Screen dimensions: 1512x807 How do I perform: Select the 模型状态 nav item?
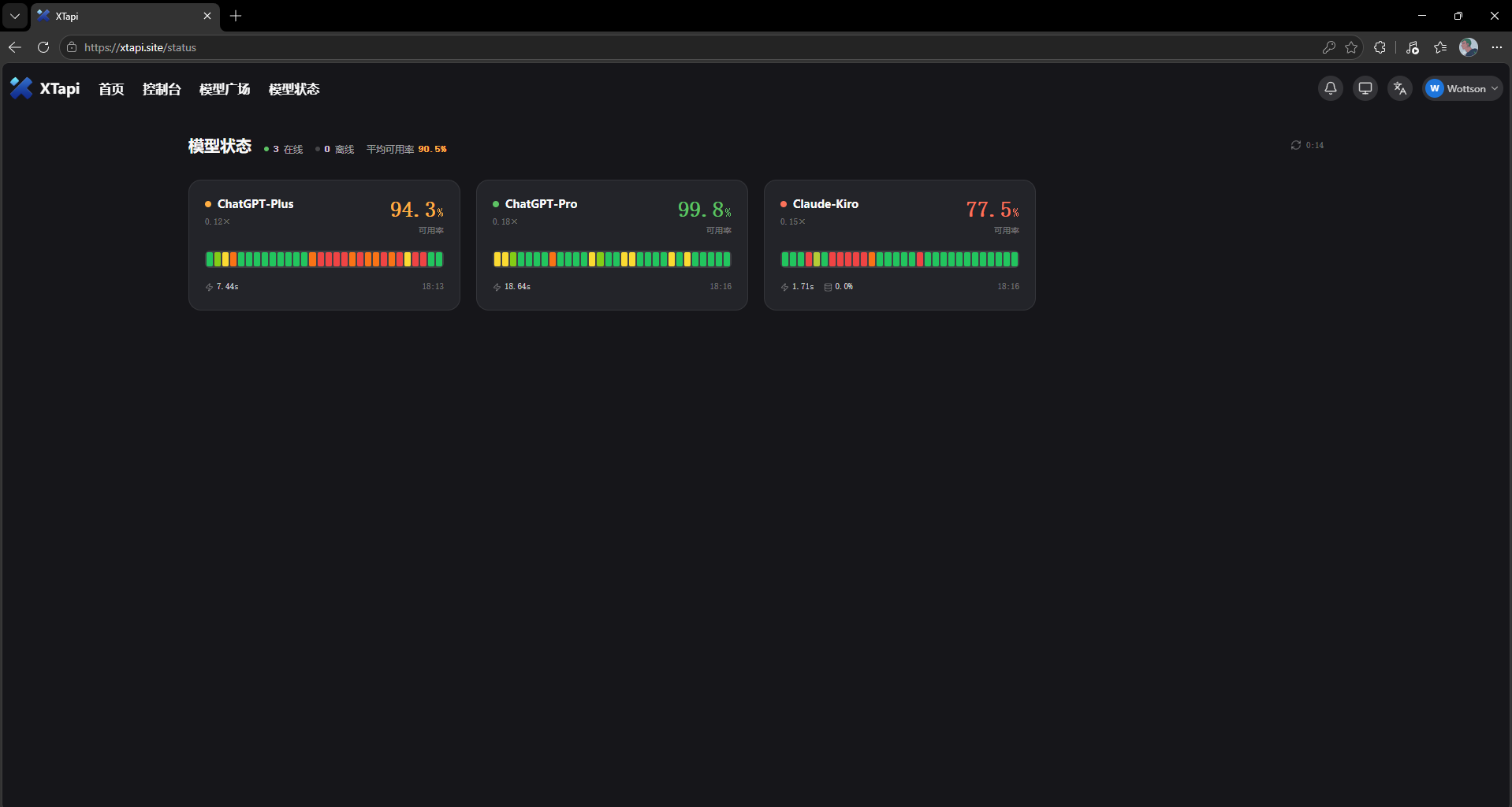pyautogui.click(x=294, y=89)
